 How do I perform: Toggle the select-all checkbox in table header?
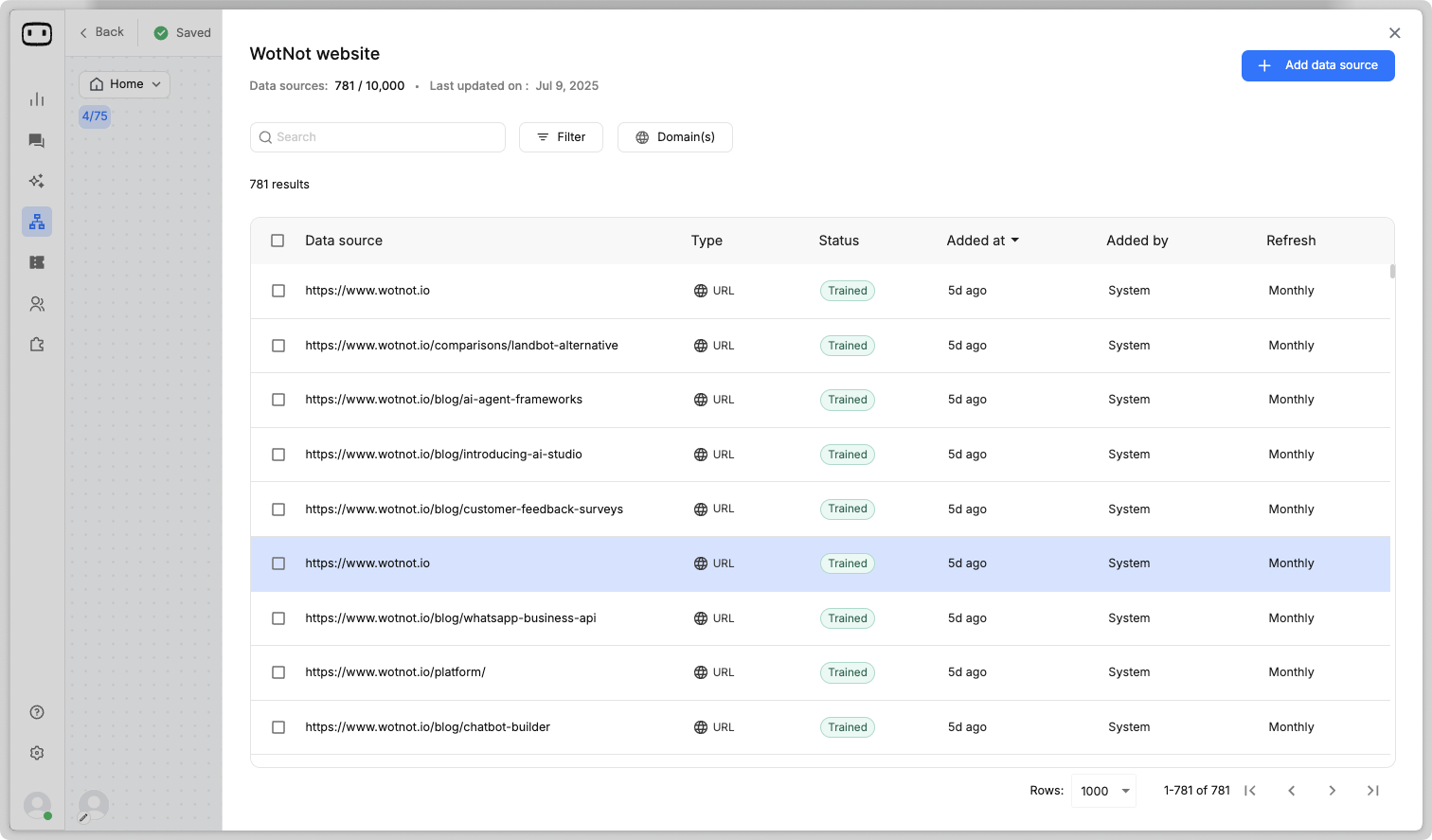277,241
